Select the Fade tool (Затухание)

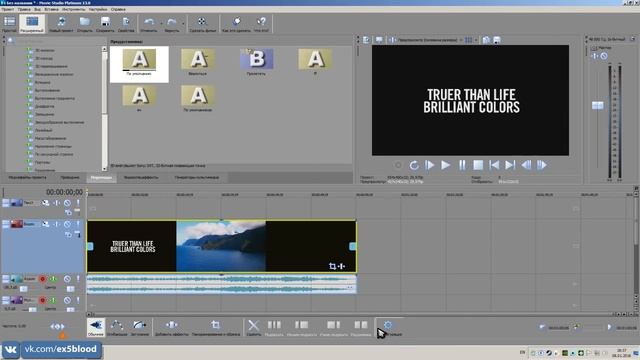[x=140, y=327]
